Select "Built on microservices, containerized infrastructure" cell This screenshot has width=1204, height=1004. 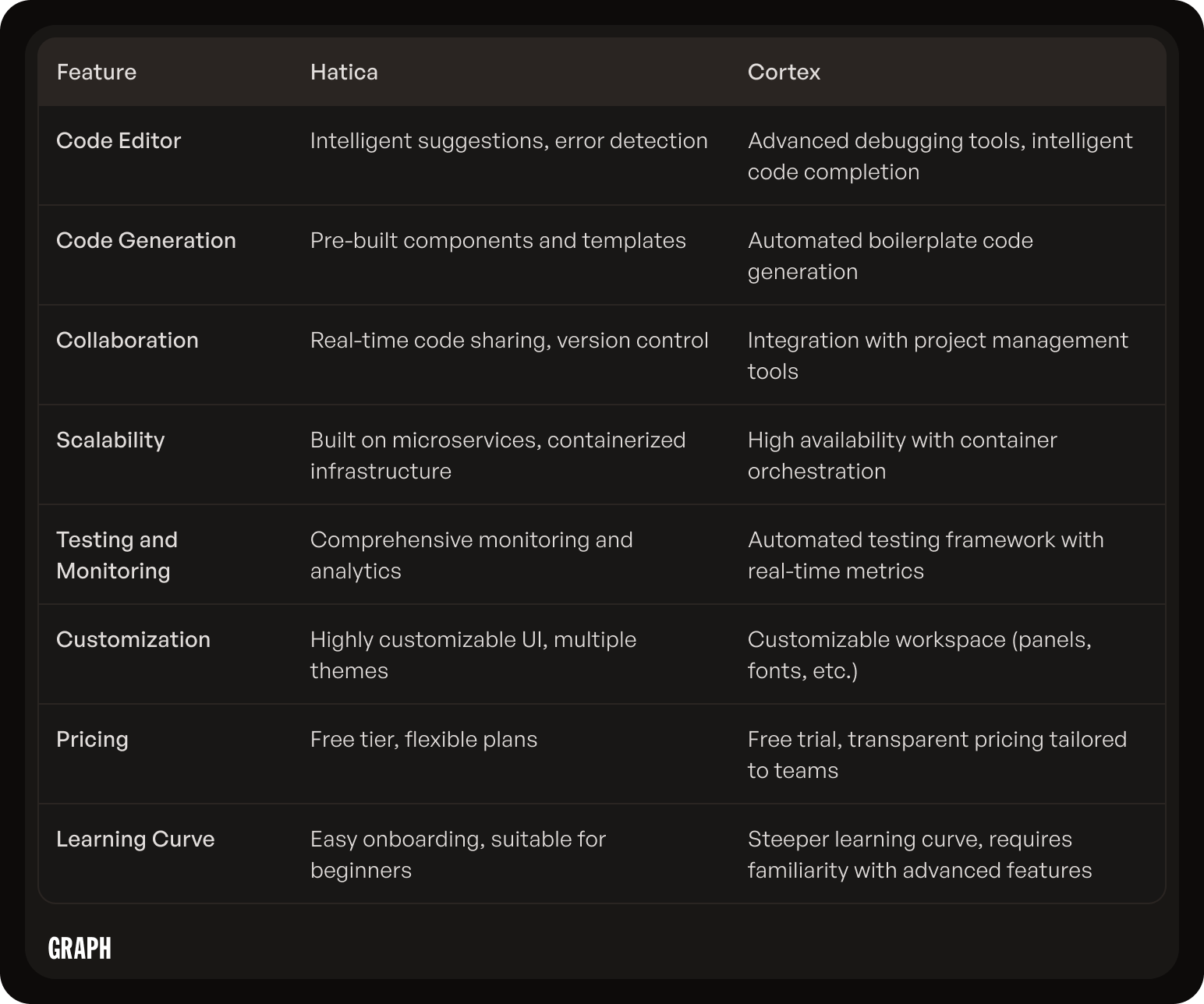(x=498, y=455)
